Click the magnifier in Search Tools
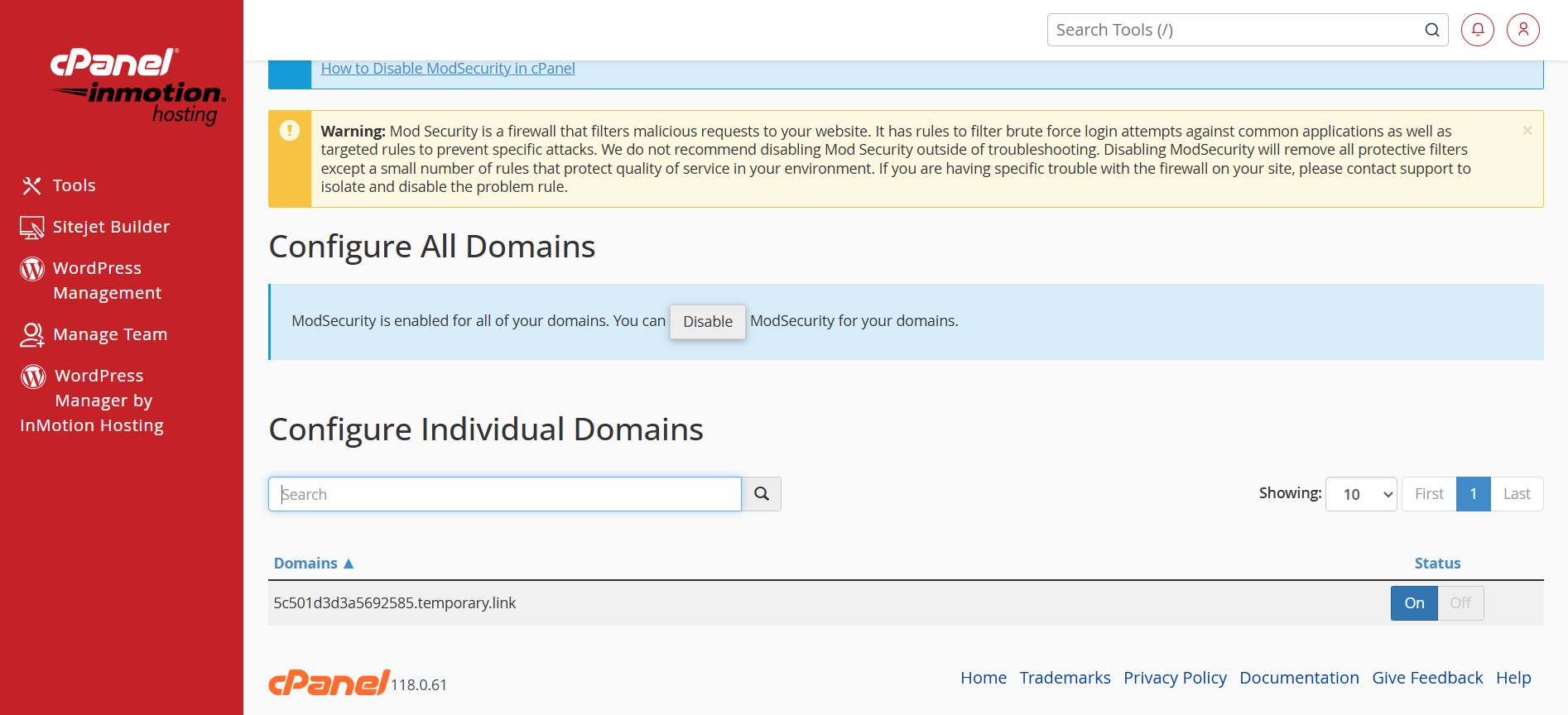Screen dimensions: 1568x715 click(1432, 30)
